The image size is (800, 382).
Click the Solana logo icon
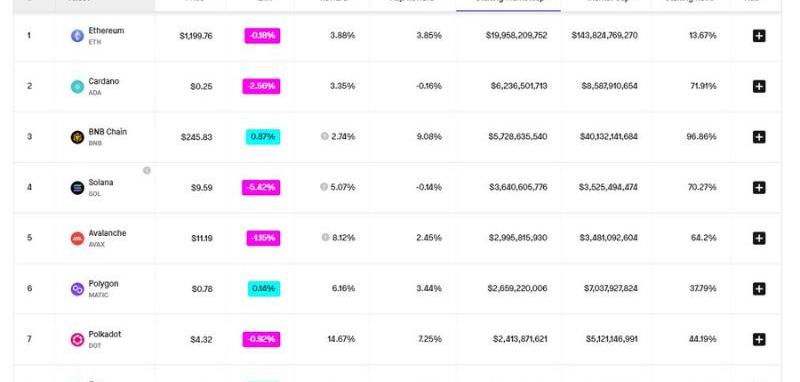(77, 188)
